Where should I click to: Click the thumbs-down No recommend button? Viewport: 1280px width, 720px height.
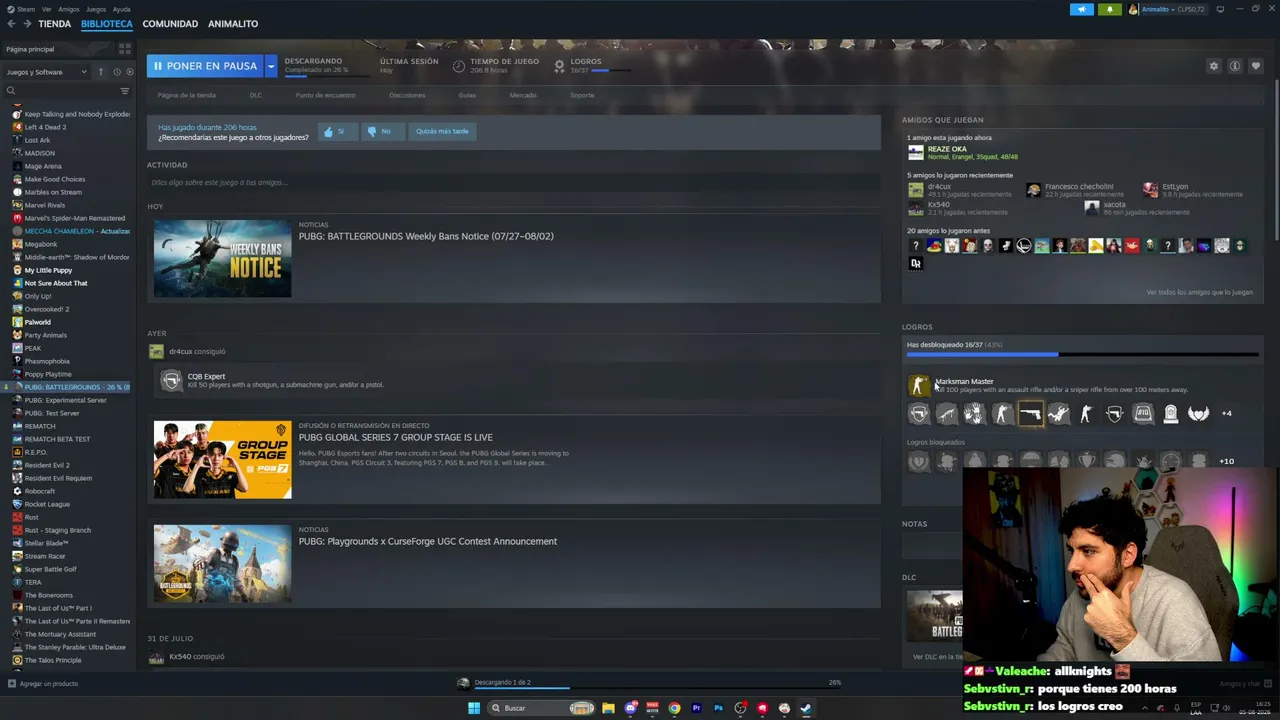click(382, 131)
